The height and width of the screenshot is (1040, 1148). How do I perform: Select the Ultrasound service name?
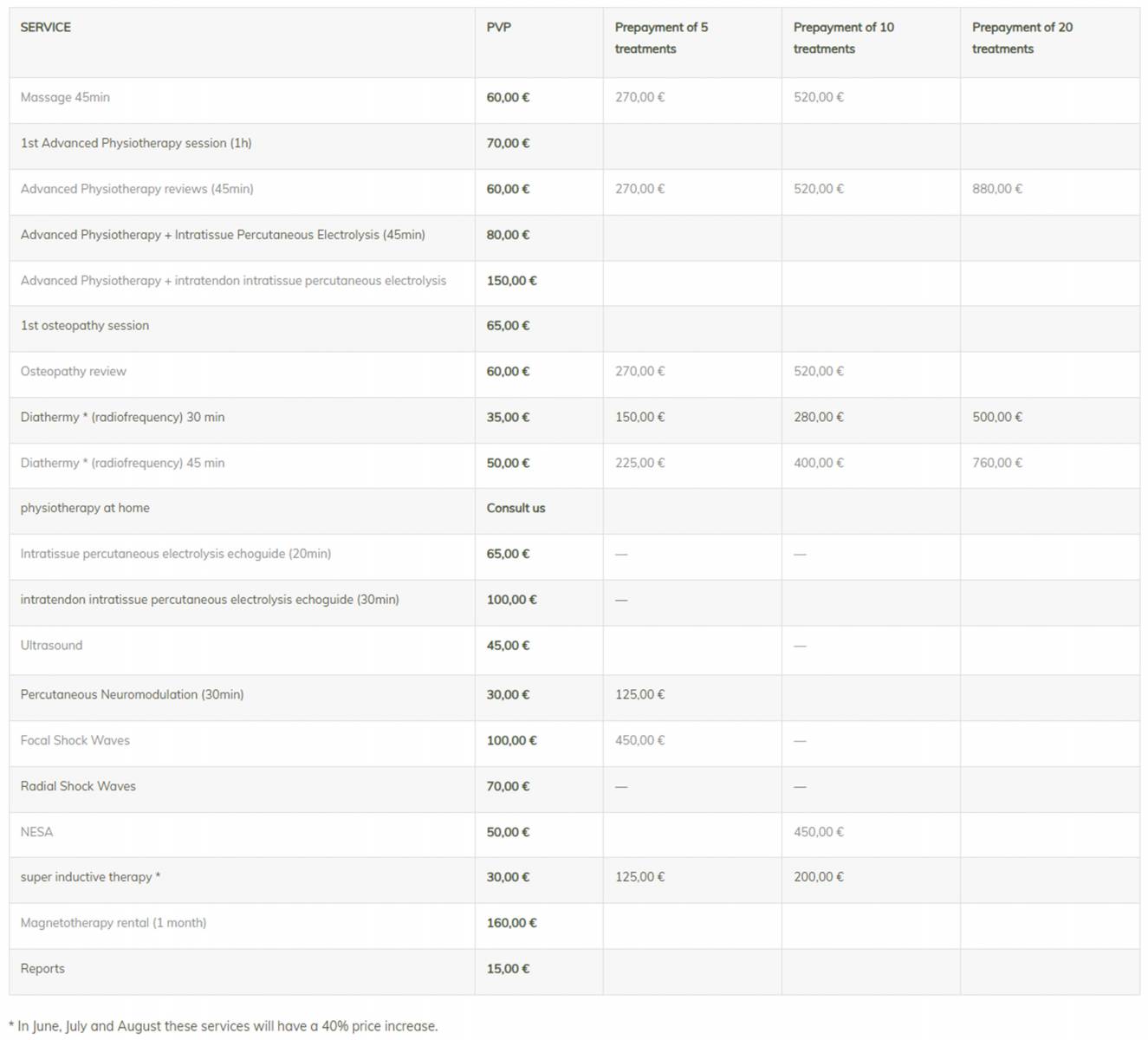[x=52, y=646]
